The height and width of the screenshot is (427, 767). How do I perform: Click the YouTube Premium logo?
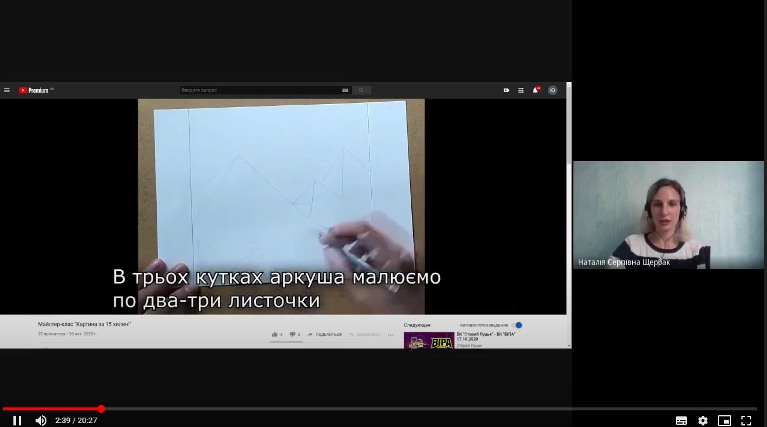click(34, 90)
